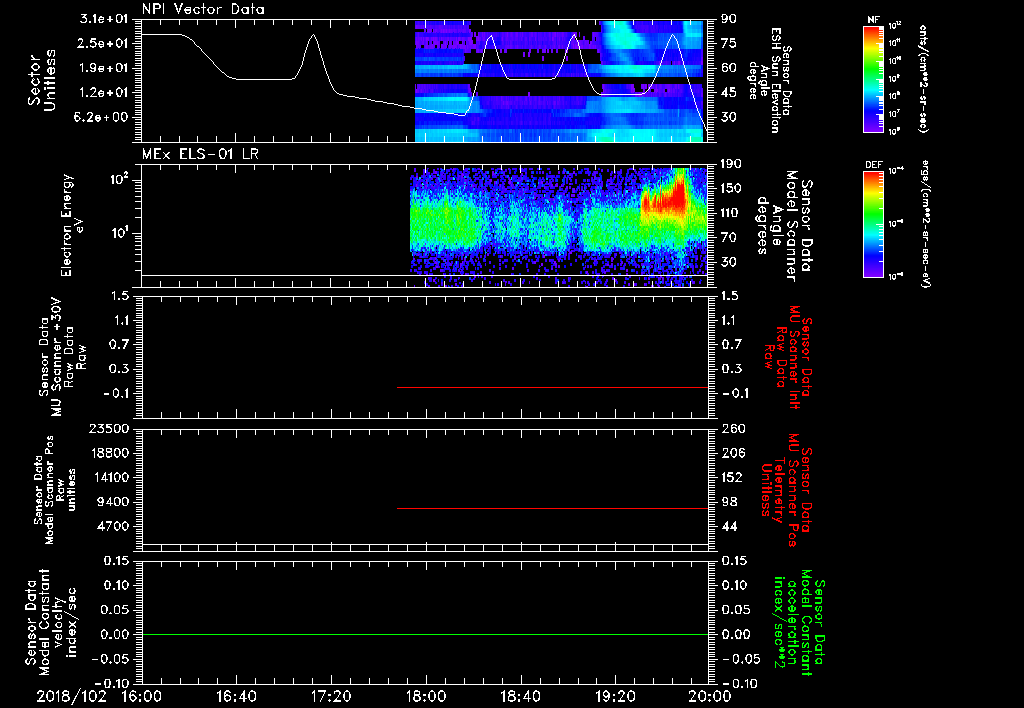Click the 110 scanner angle tick label
1024x708 pixels.
[731, 213]
